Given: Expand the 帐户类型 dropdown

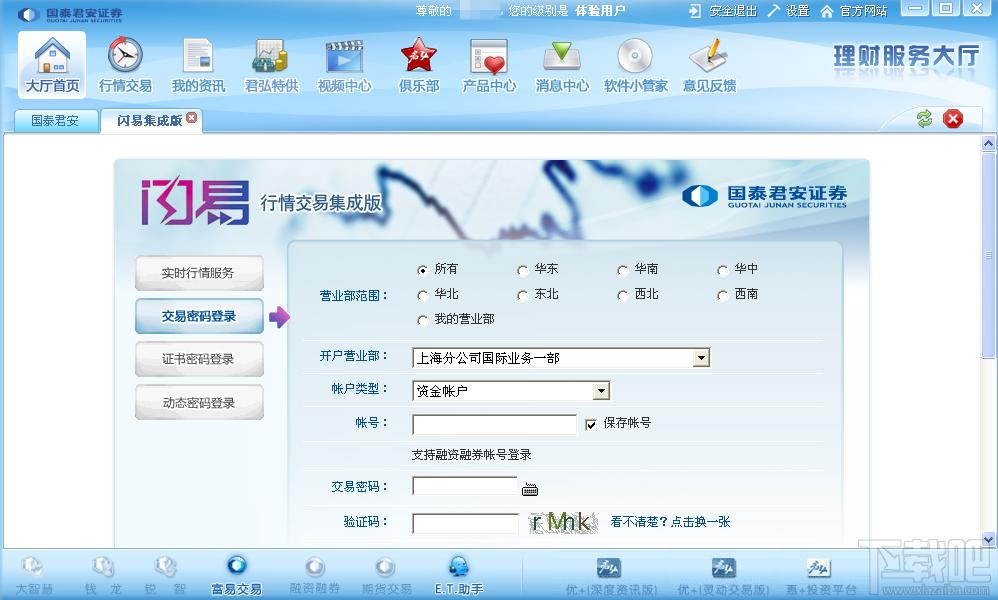Looking at the screenshot, I should coord(601,391).
